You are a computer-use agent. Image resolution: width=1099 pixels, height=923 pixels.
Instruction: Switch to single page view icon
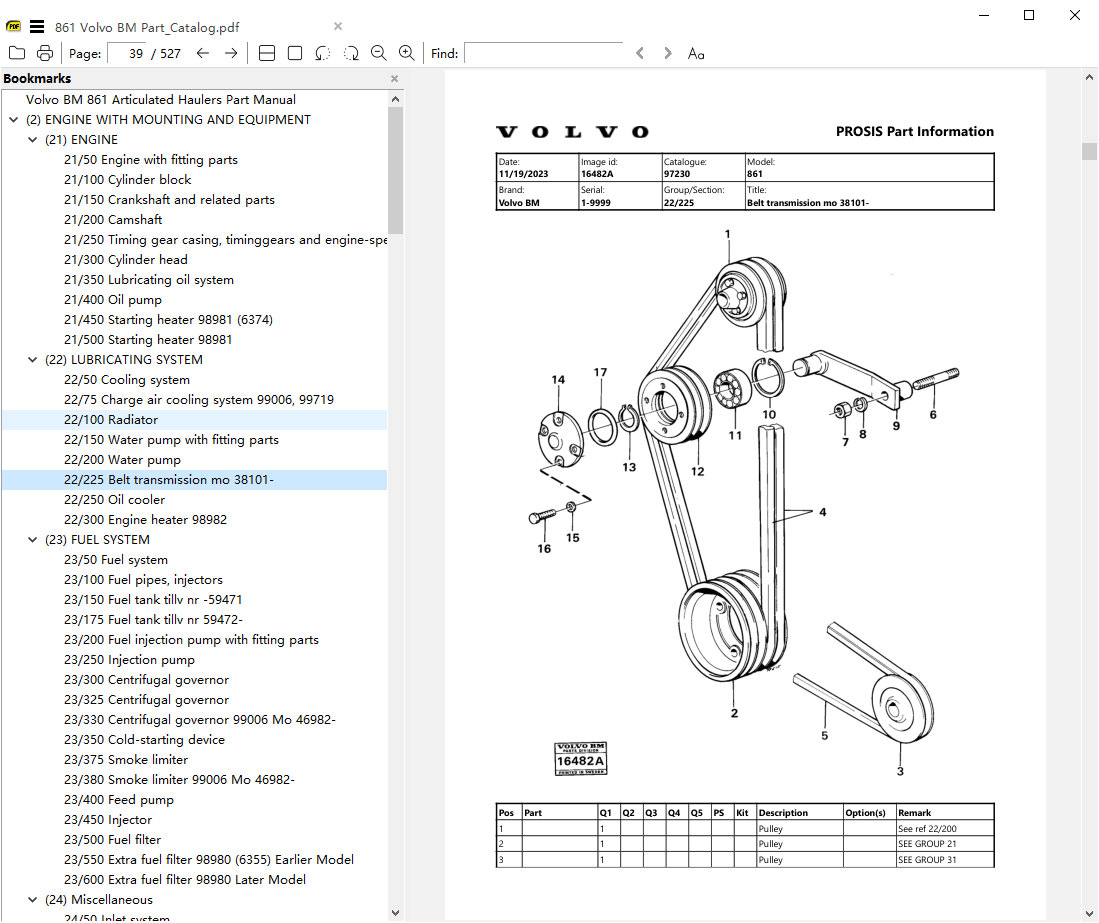coord(295,53)
